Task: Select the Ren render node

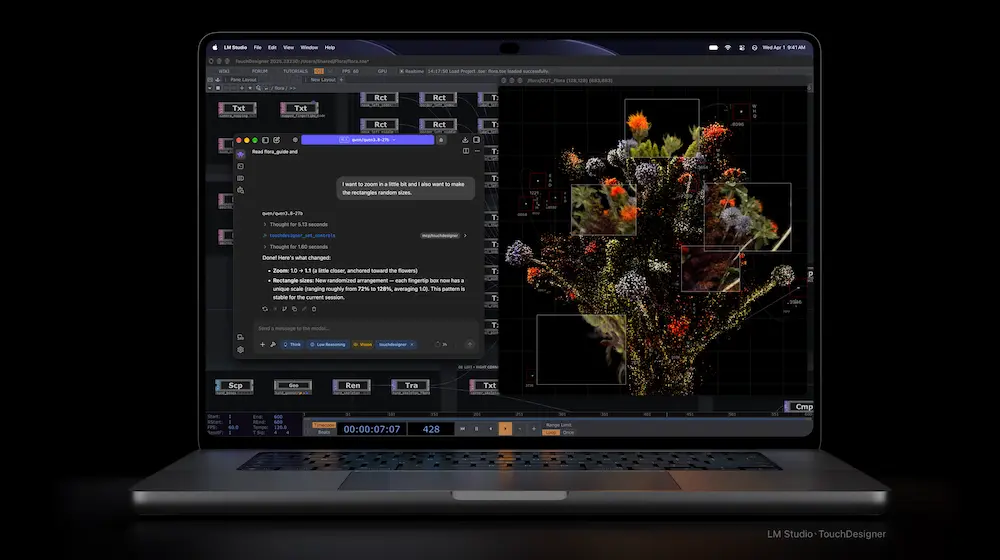Action: click(352, 386)
